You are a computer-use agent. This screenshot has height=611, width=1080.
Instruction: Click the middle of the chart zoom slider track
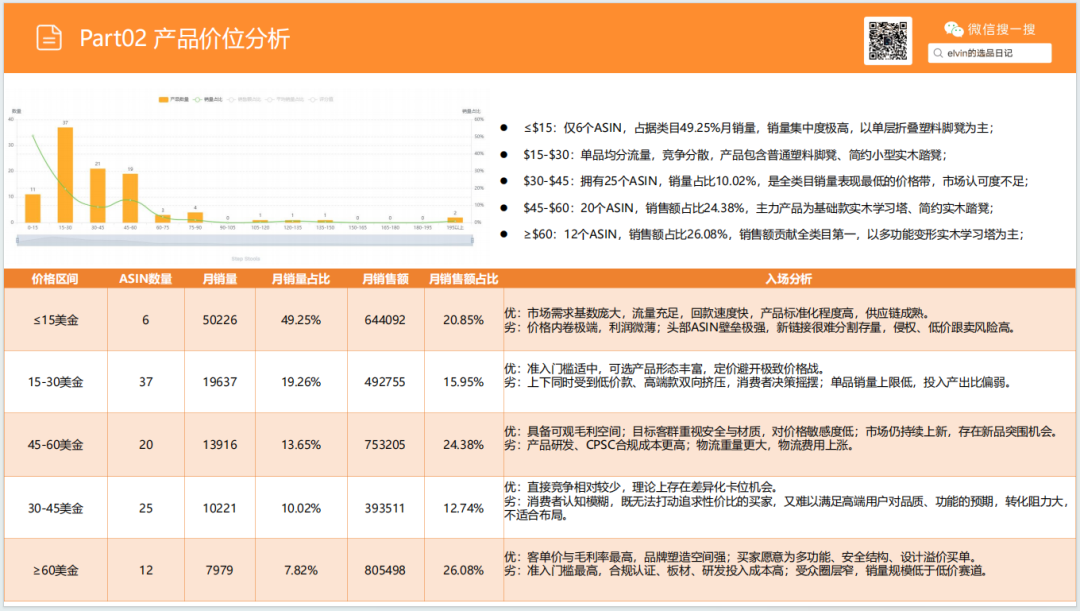point(245,240)
